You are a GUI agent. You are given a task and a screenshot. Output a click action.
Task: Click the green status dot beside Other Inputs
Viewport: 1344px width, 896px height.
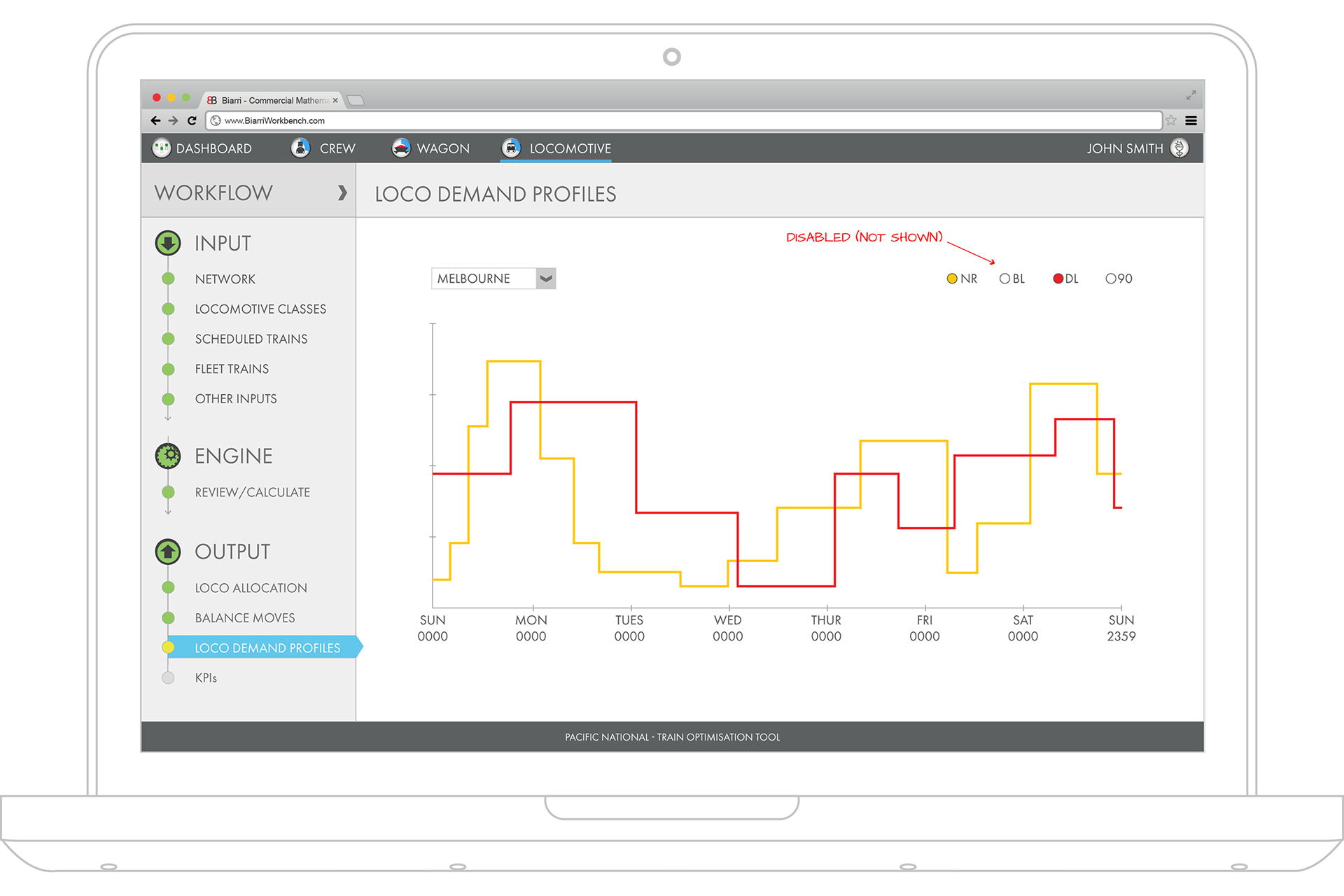168,399
